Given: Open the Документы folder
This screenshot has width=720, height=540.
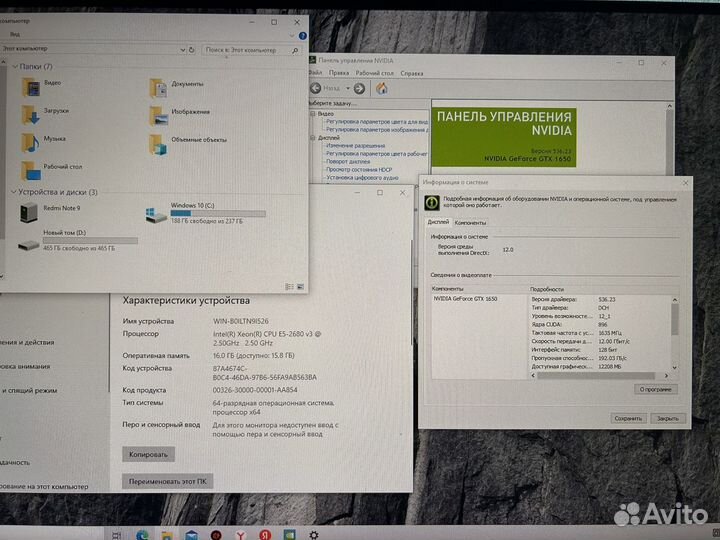Looking at the screenshot, I should pos(158,86).
